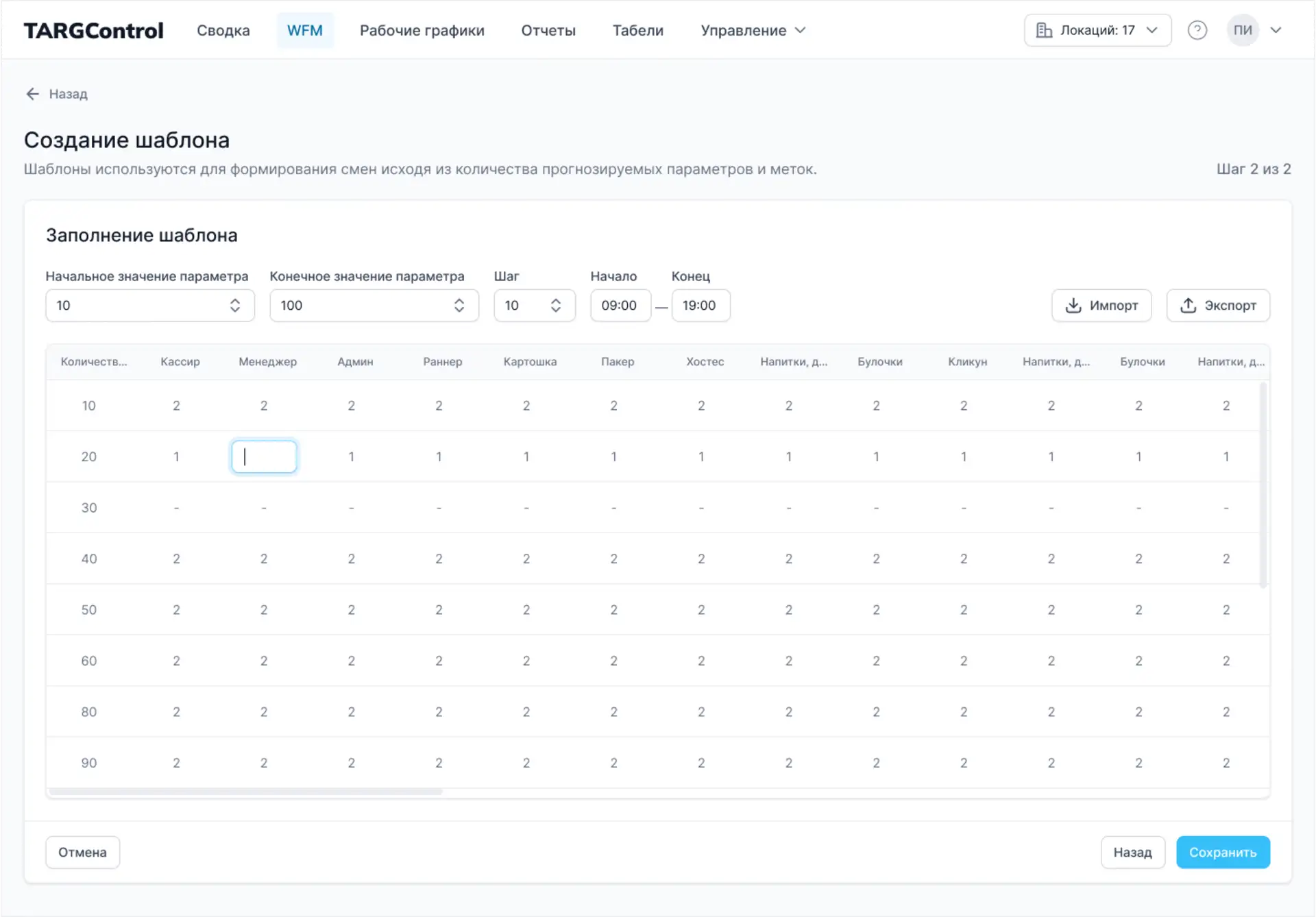Click the Шаг field stepper arrows

[556, 306]
